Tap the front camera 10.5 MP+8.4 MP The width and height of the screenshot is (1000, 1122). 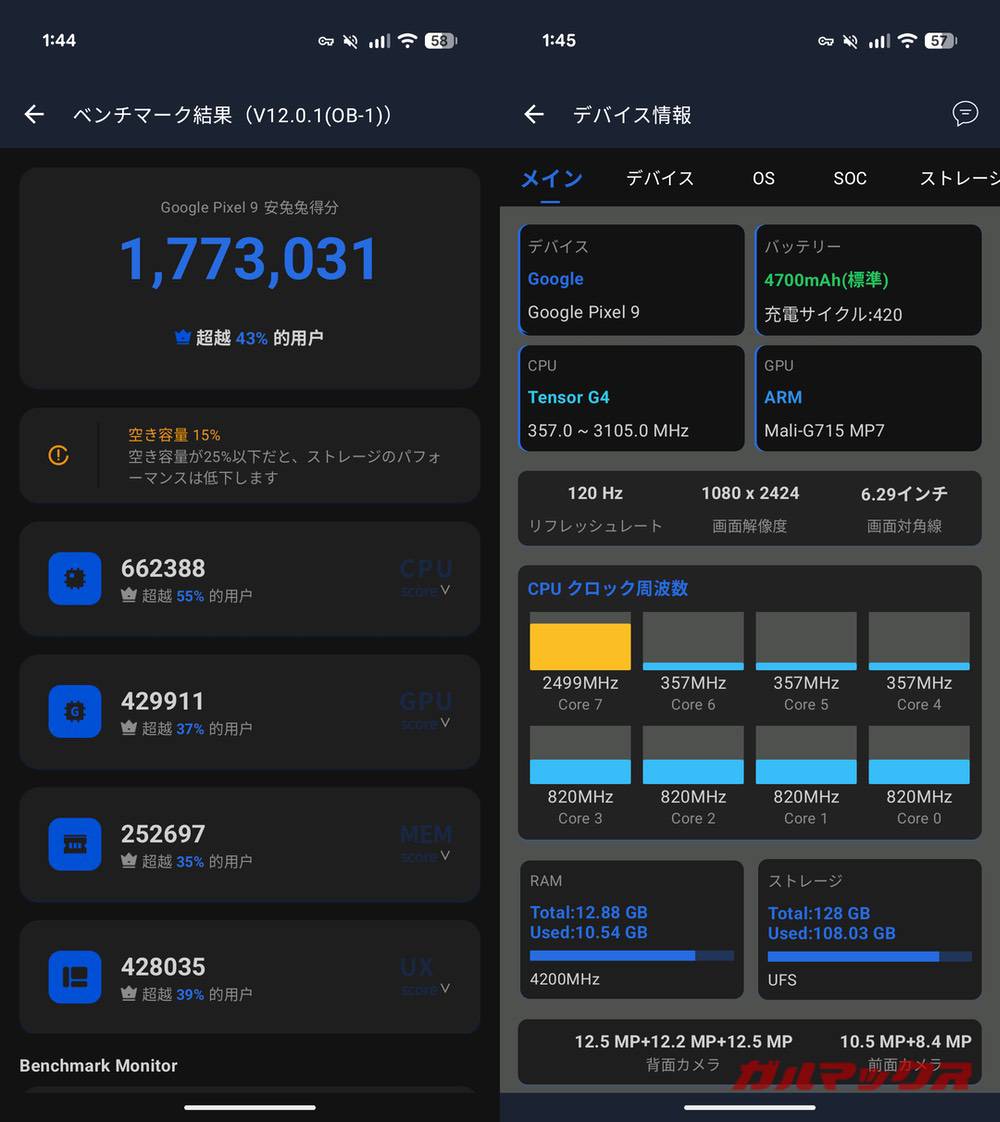(906, 1042)
